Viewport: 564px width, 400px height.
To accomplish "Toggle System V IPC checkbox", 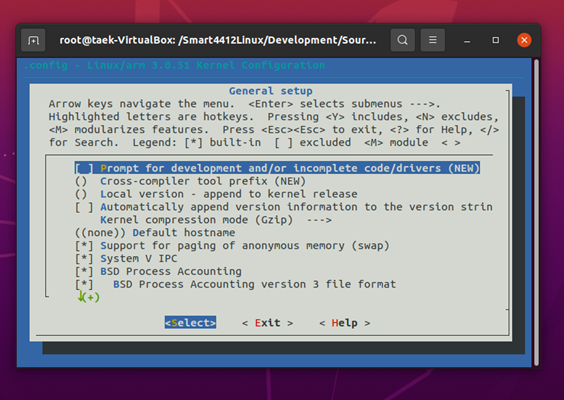I will (84, 259).
